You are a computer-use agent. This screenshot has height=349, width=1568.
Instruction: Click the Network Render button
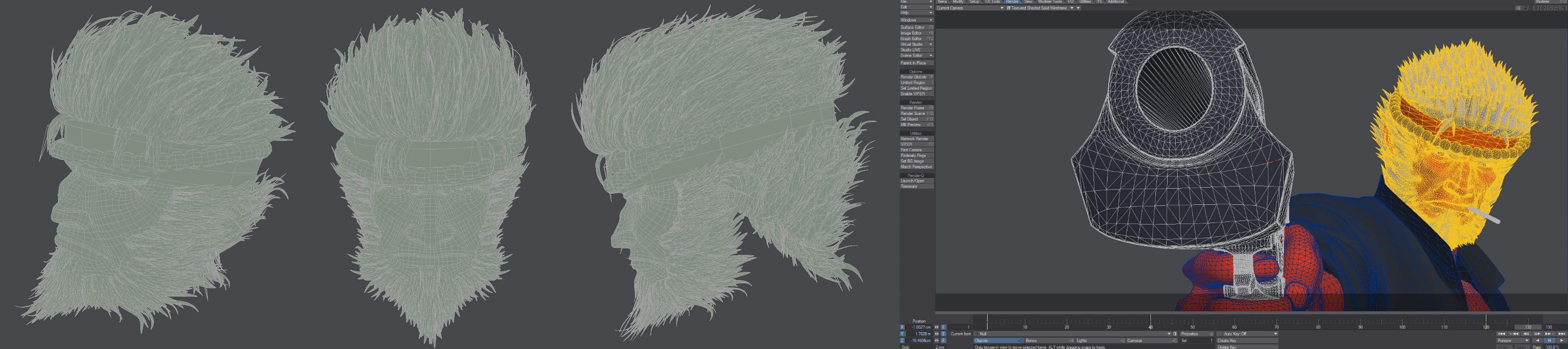(x=917, y=139)
